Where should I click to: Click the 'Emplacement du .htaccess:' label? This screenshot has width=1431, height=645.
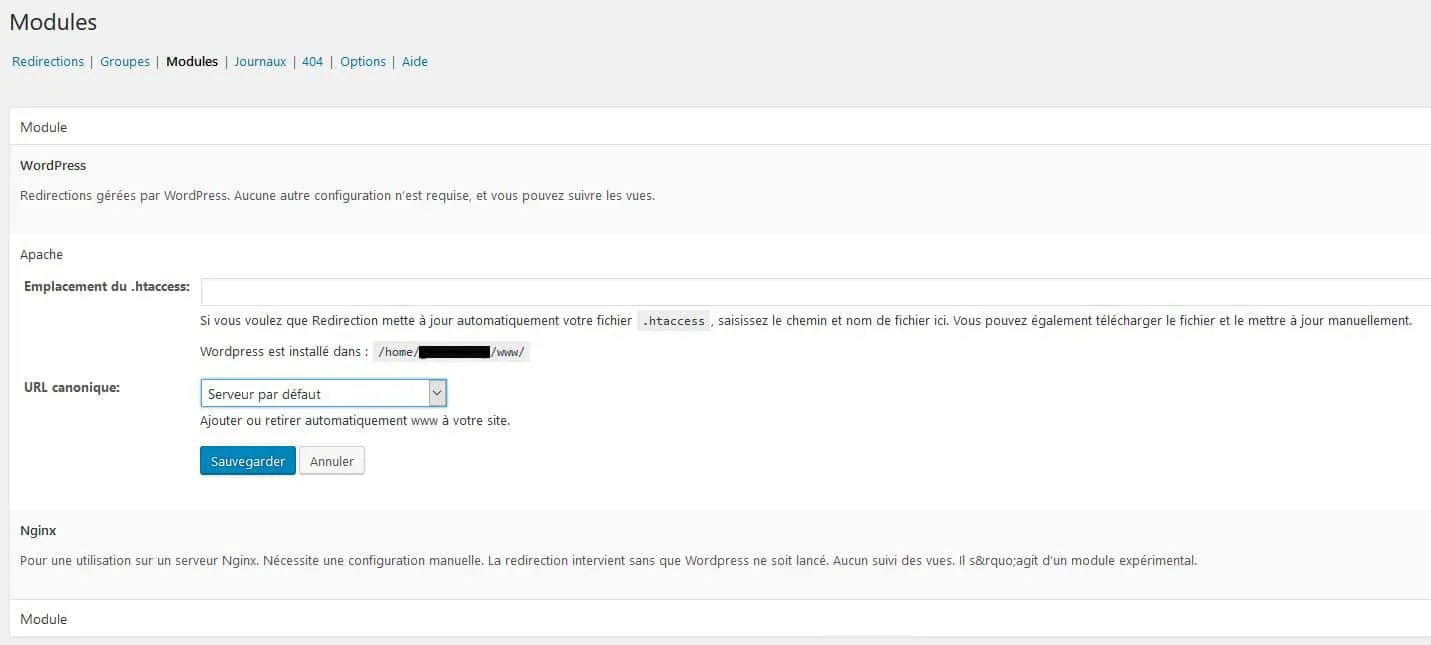(x=107, y=286)
